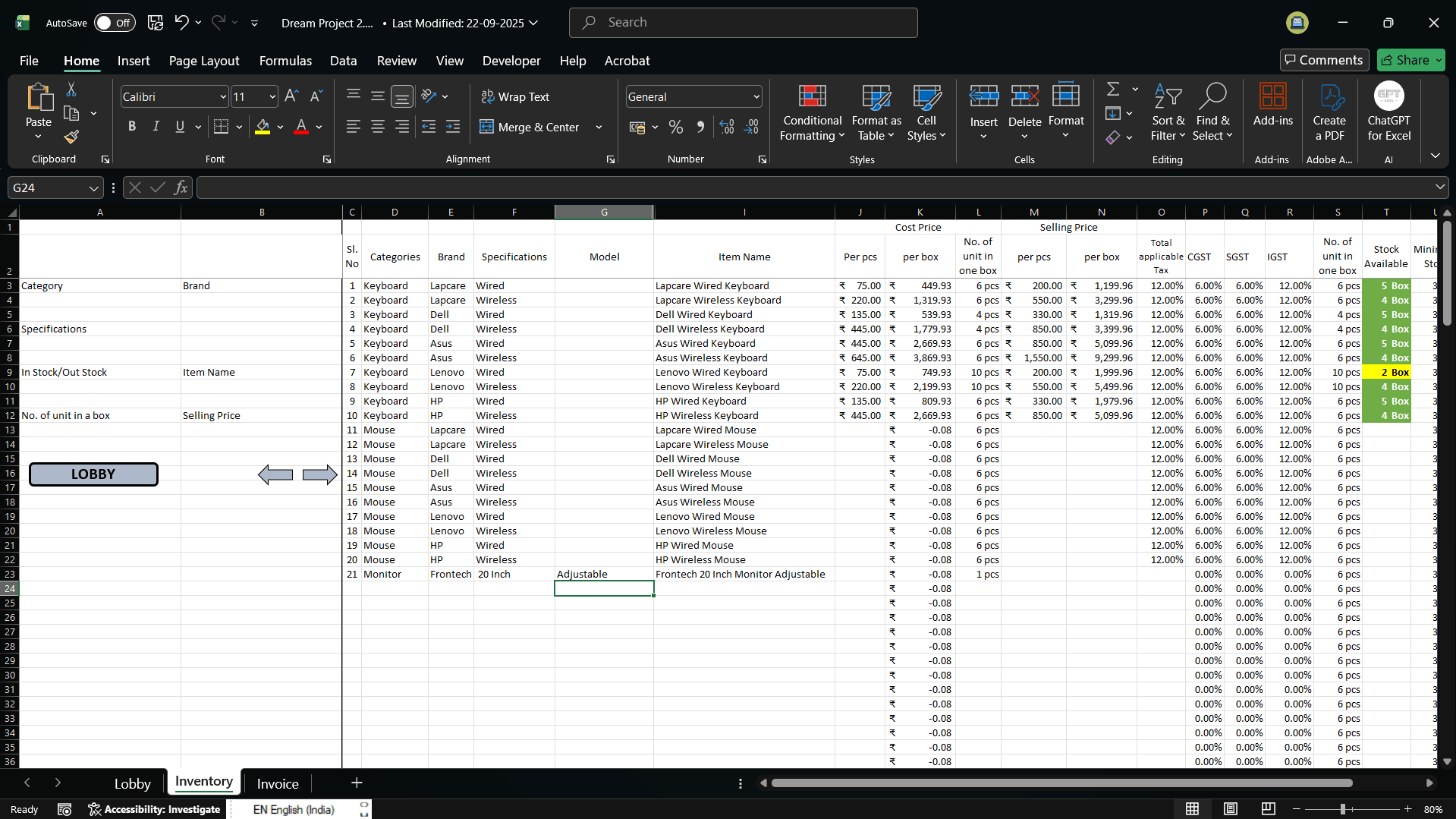Screen dimensions: 1456x819
Task: Click the Percent Style icon
Action: click(676, 127)
